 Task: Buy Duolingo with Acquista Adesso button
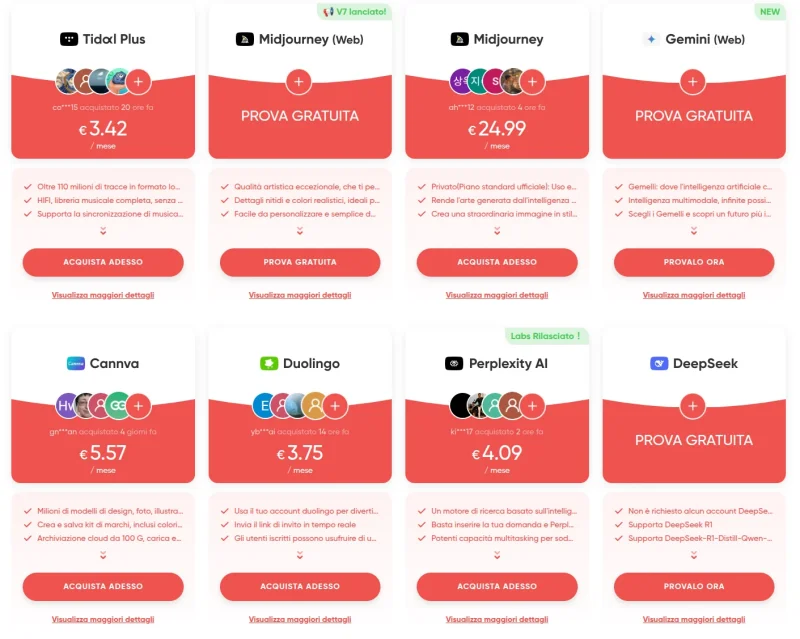300,586
